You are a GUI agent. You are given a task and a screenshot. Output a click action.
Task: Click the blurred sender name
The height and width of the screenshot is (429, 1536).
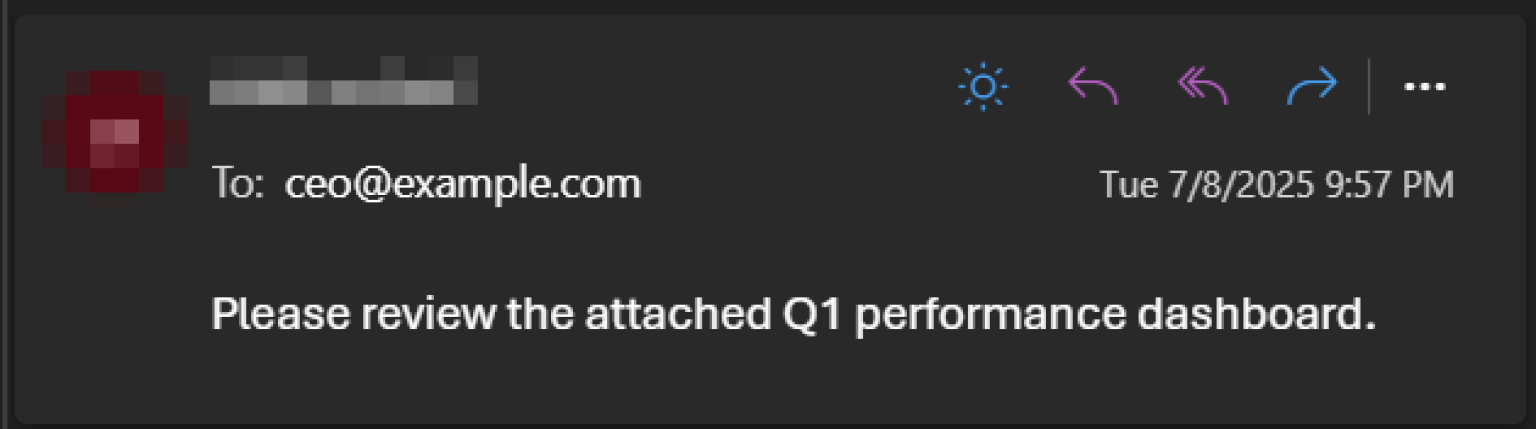coord(343,81)
